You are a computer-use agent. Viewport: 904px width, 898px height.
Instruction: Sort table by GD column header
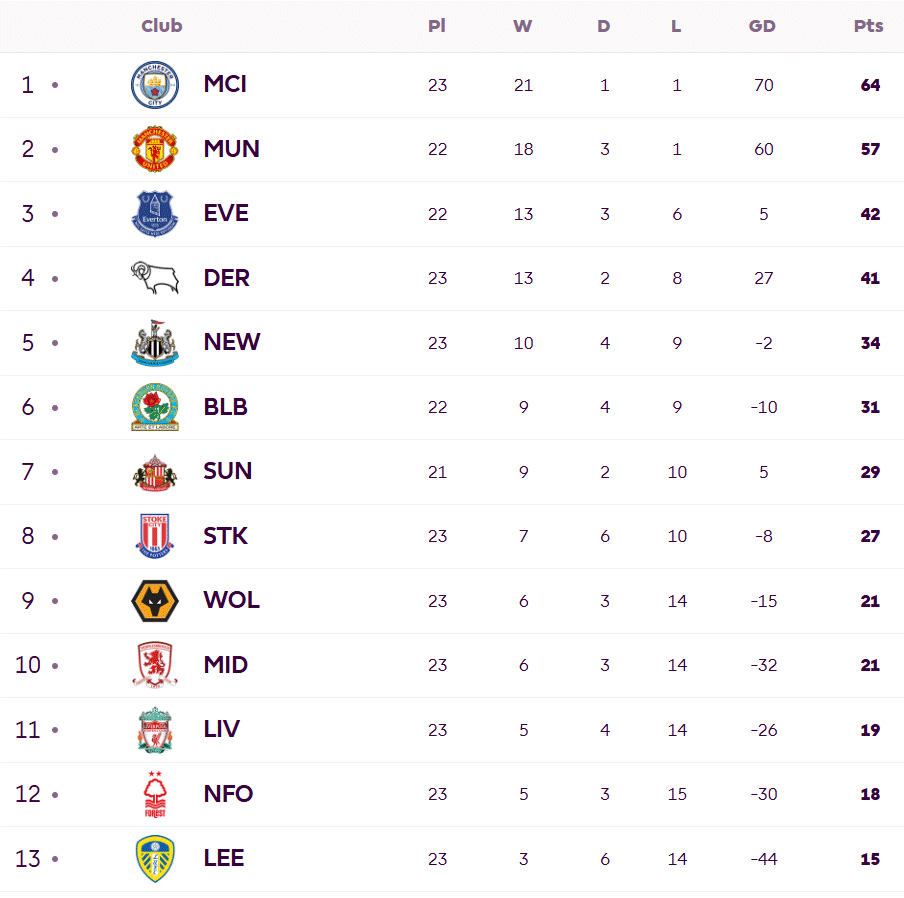(762, 26)
